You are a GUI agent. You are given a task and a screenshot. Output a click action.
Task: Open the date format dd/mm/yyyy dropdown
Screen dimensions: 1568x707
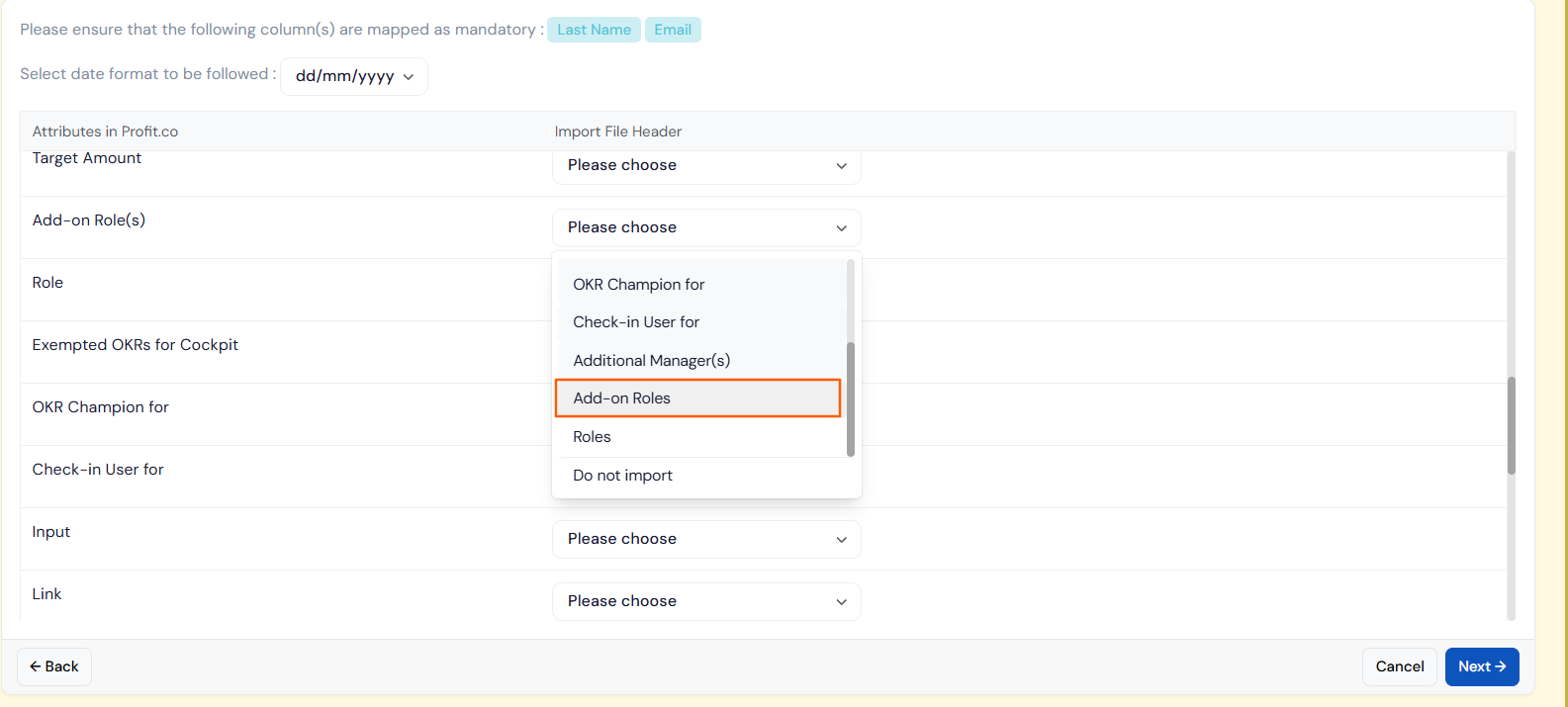(x=354, y=76)
